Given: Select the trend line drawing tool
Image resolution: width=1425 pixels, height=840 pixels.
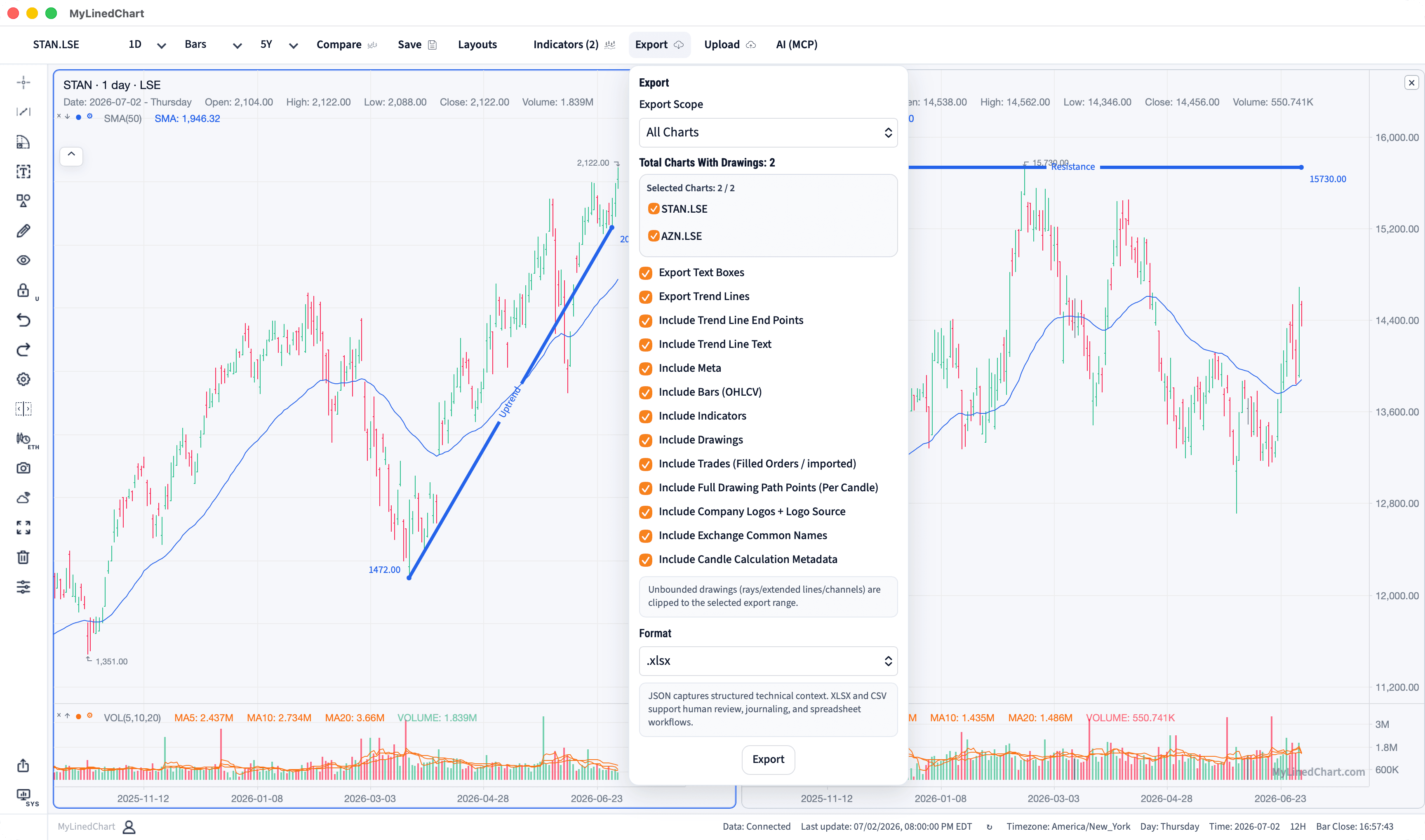Looking at the screenshot, I should click(23, 112).
